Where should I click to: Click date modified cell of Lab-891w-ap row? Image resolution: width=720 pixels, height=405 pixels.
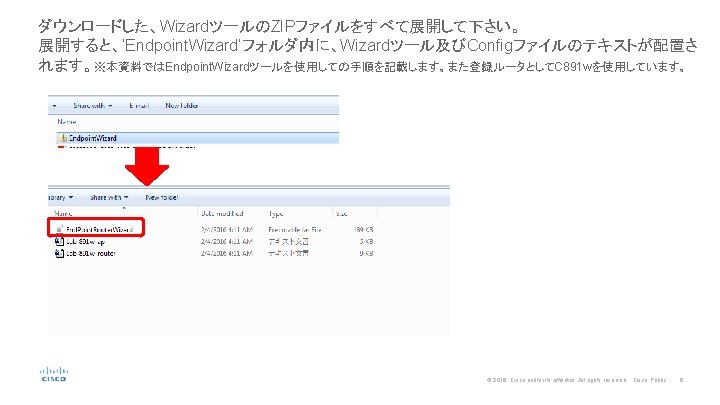[227, 241]
